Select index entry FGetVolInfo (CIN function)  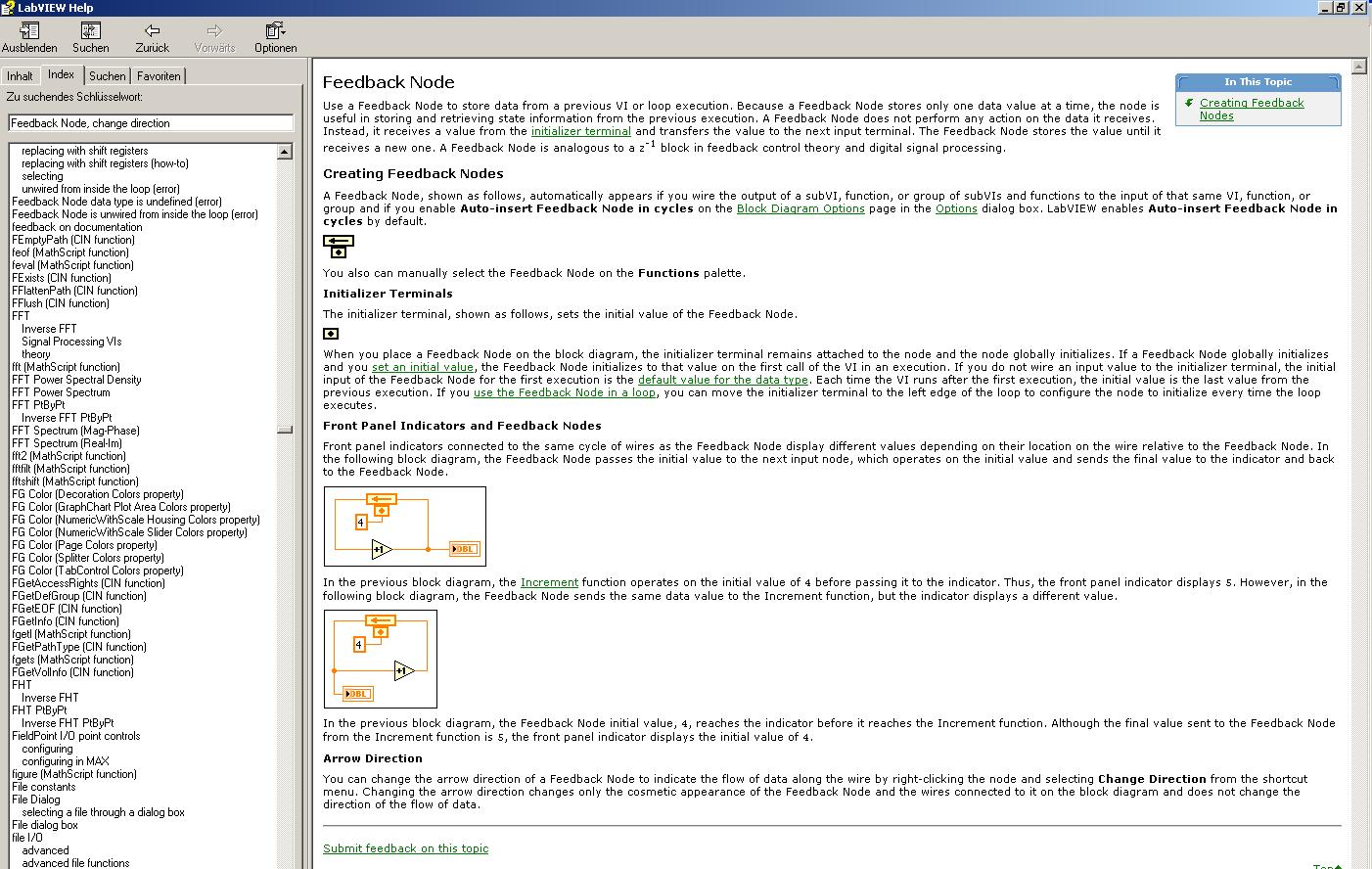click(72, 672)
